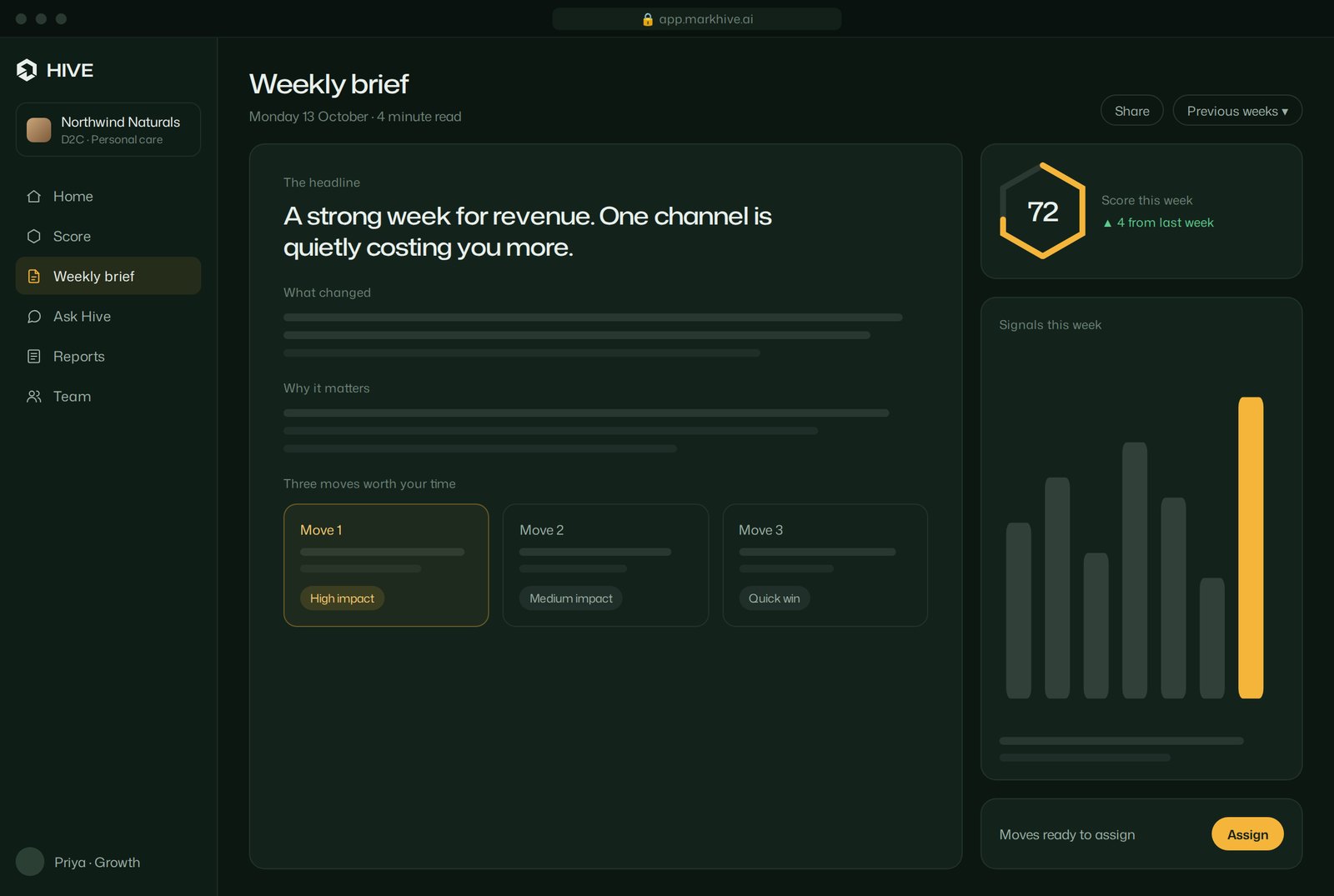This screenshot has height=896, width=1334.
Task: Click the Northwind Naturals brand avatar
Action: pos(39,130)
